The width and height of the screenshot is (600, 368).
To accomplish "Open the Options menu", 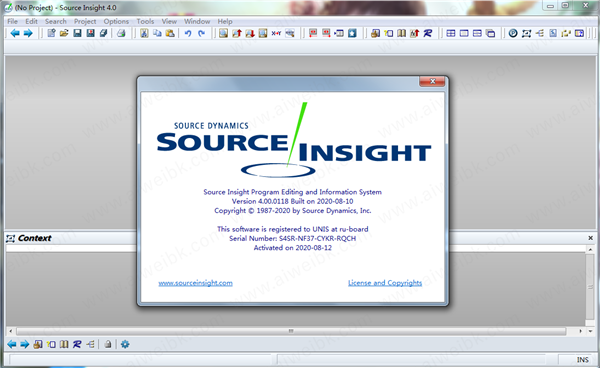I will click(116, 21).
